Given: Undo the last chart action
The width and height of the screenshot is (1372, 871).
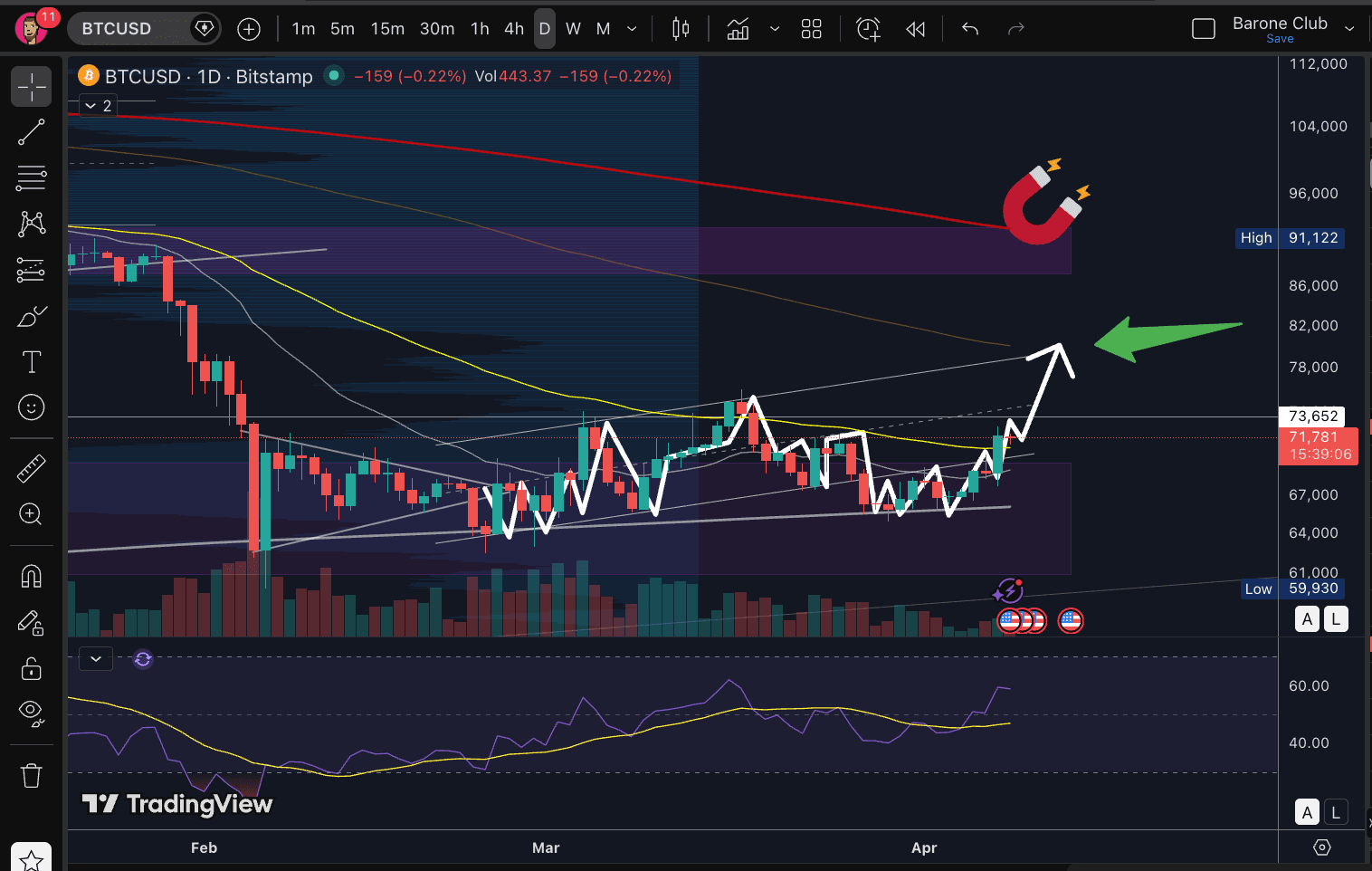Looking at the screenshot, I should [969, 28].
